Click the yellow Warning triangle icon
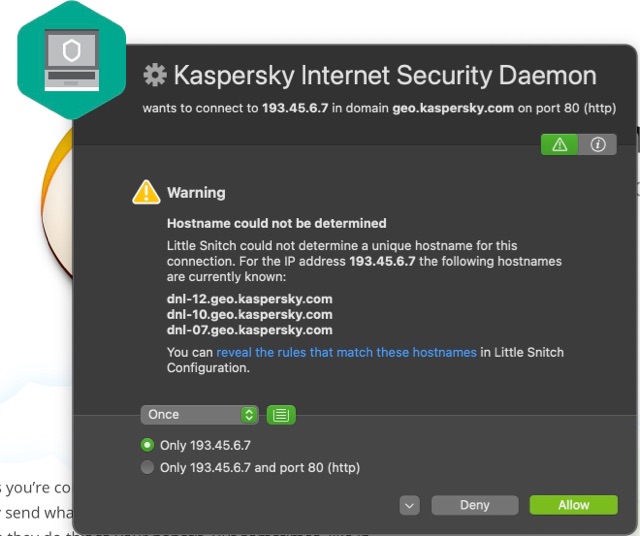 pos(146,192)
